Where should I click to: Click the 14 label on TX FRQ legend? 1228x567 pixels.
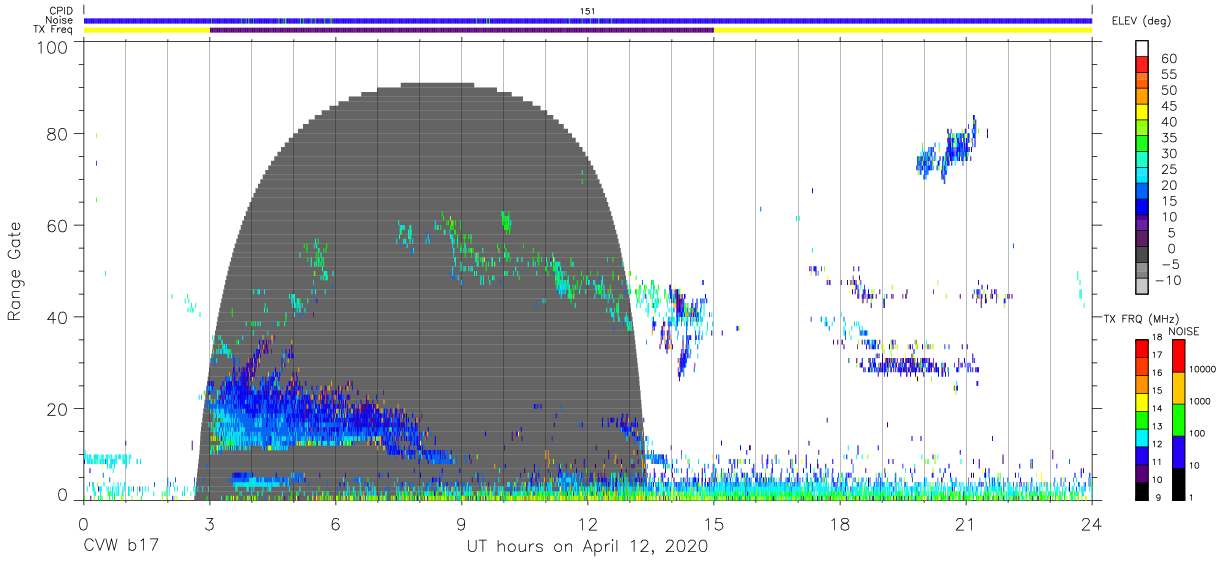[1156, 408]
